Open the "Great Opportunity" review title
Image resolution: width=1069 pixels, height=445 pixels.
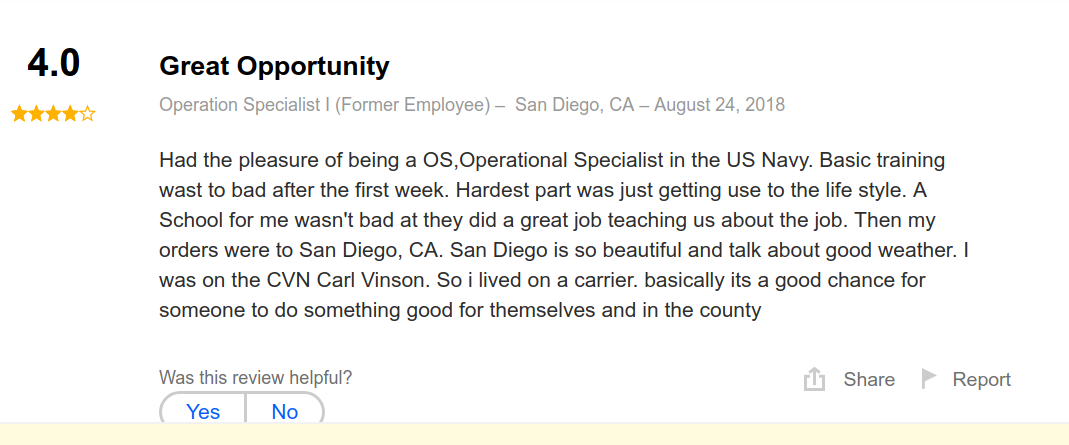tap(274, 66)
